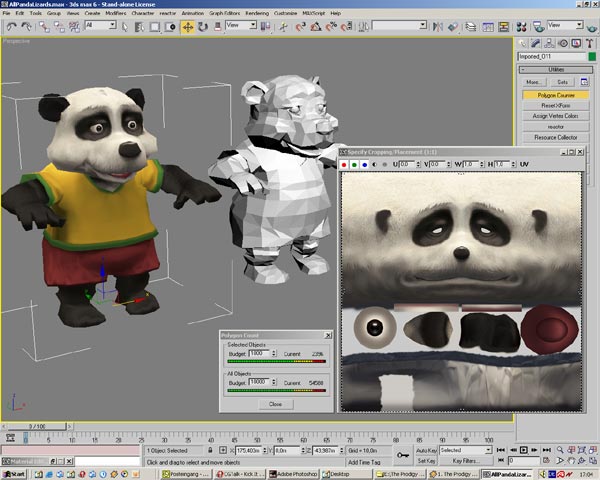
Task: Pick the Rectangular Selection Region tool
Action: [155, 26]
